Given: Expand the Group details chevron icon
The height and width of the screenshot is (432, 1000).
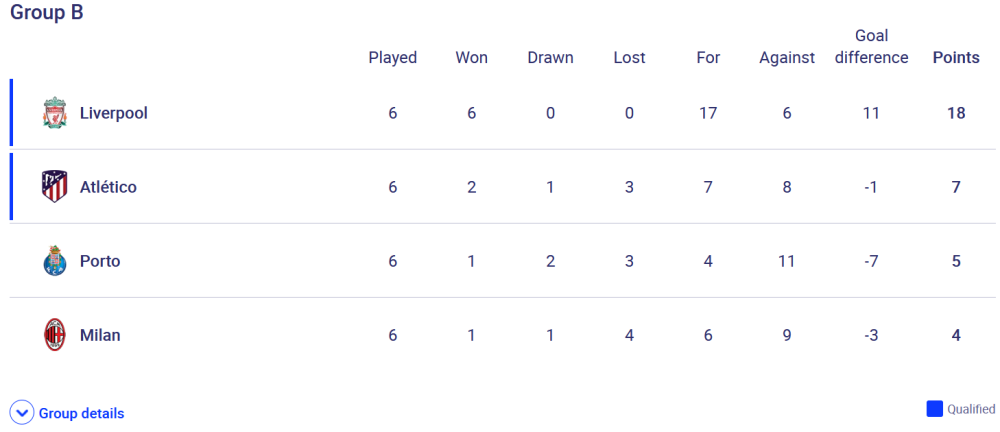Looking at the screenshot, I should 22,413.
